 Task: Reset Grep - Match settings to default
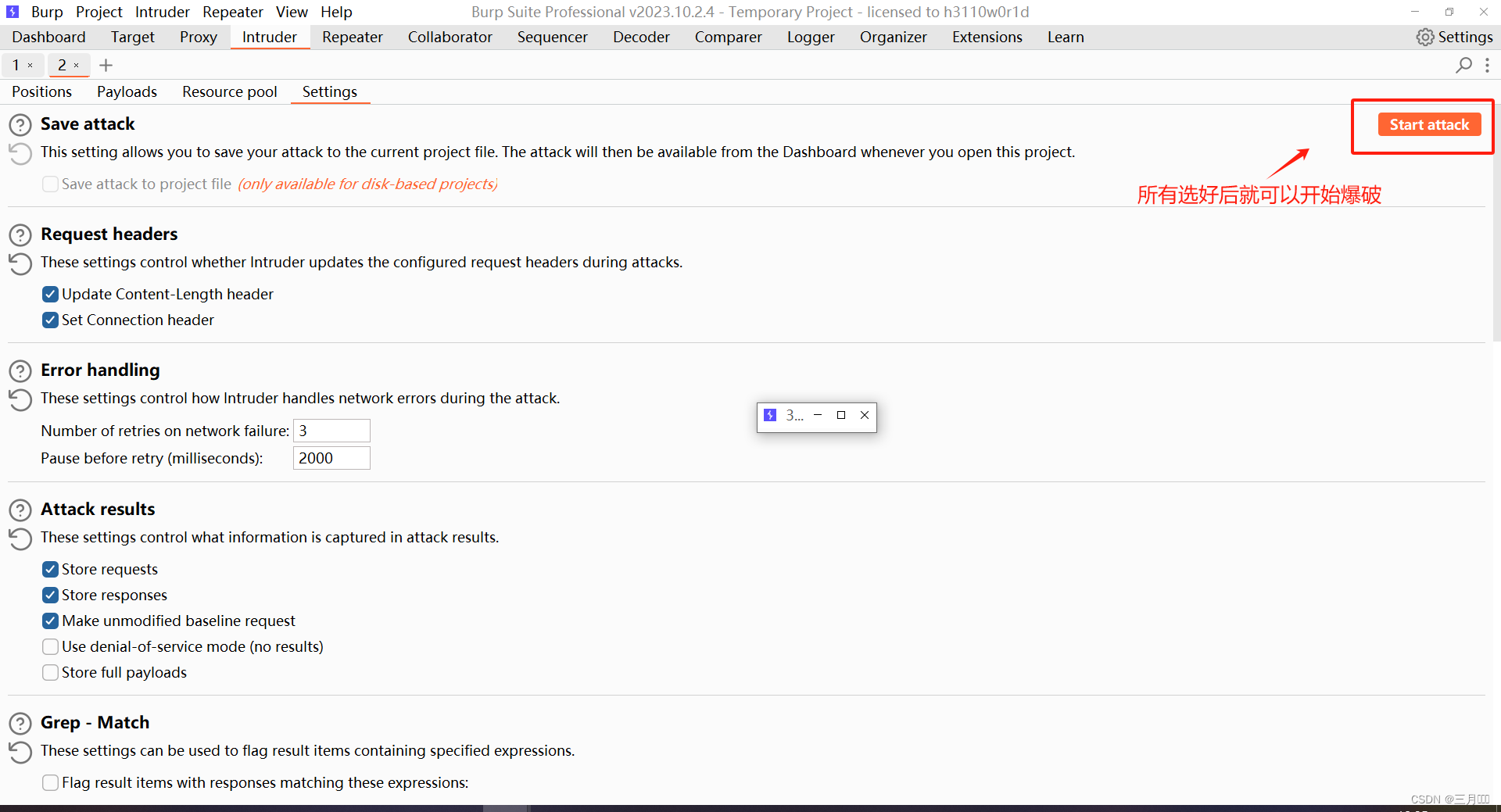(x=20, y=752)
